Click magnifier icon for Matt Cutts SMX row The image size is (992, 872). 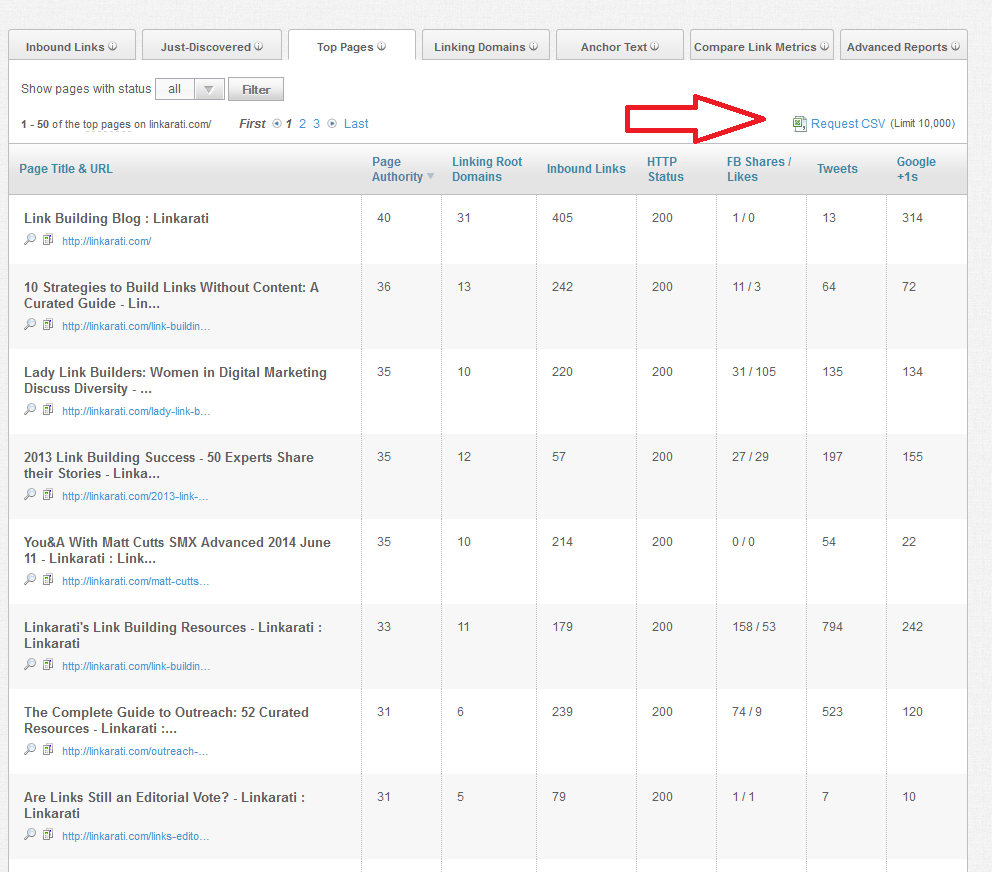click(30, 579)
